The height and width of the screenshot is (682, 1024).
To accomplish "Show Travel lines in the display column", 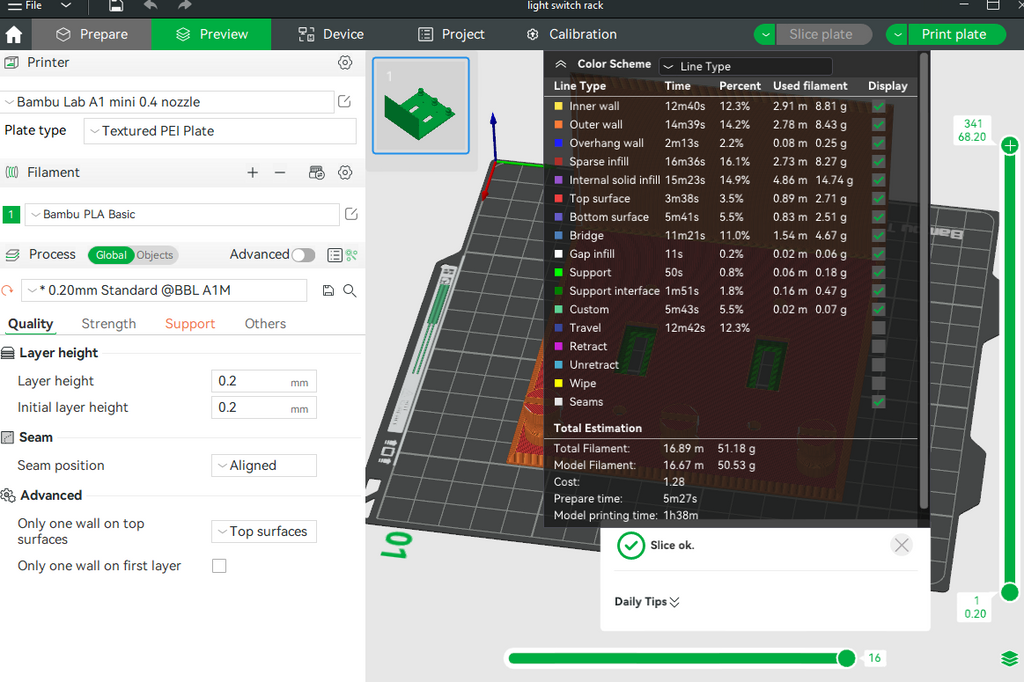I will 878,328.
